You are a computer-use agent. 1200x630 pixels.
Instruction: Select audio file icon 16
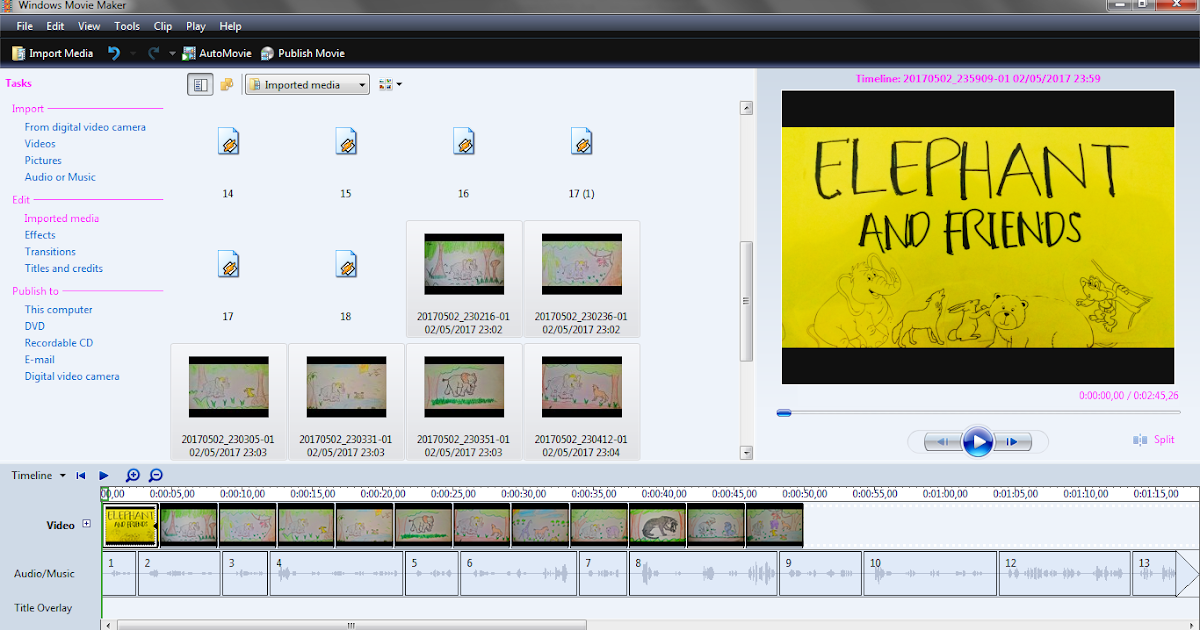point(463,141)
